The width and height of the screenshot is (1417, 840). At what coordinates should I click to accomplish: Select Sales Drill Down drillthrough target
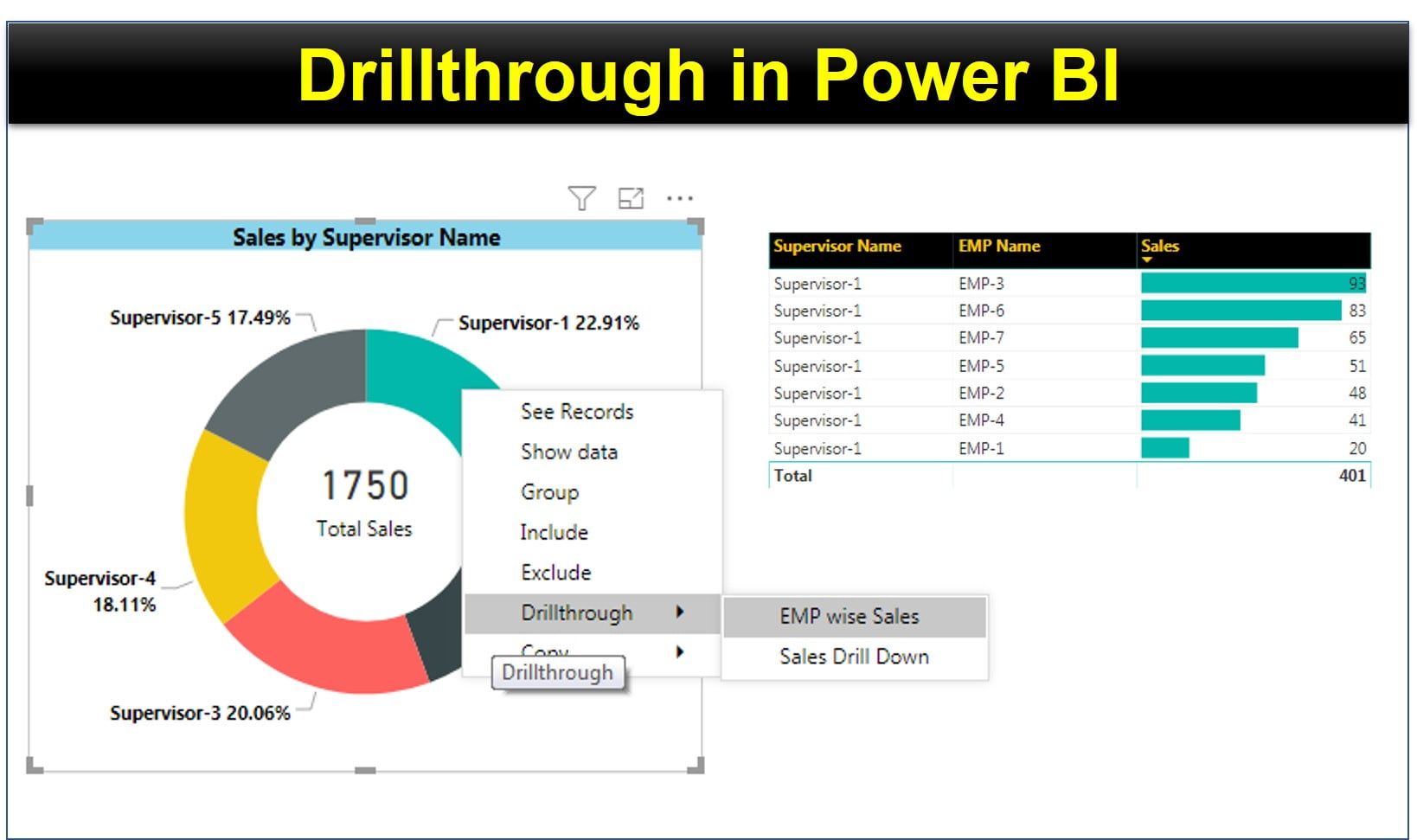[x=854, y=657]
